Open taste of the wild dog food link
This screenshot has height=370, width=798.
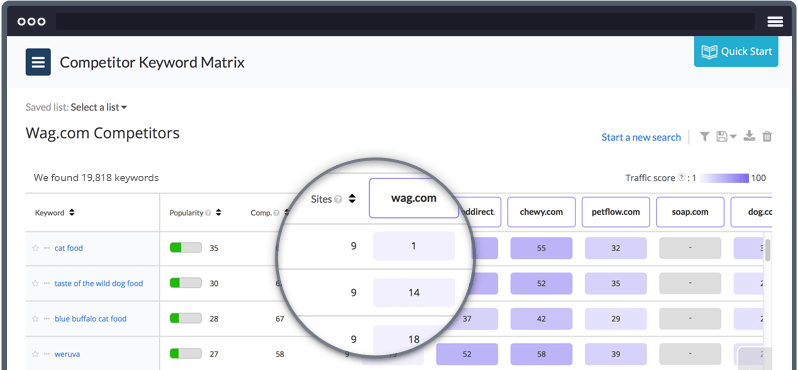(99, 283)
